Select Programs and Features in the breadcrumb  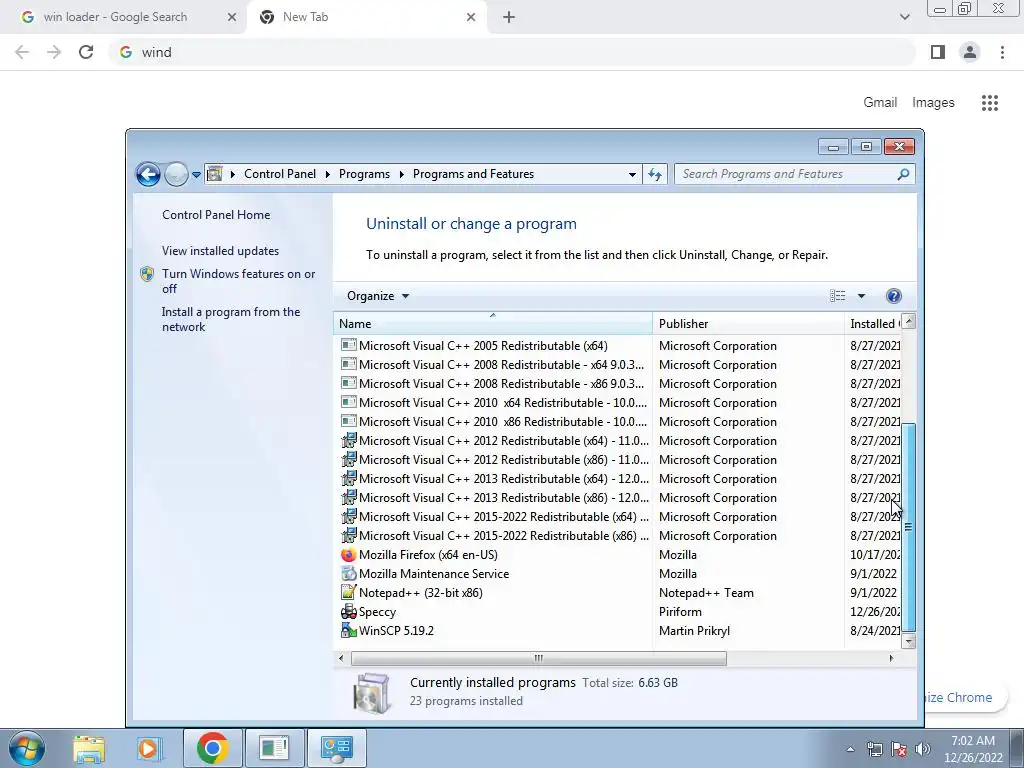(473, 174)
